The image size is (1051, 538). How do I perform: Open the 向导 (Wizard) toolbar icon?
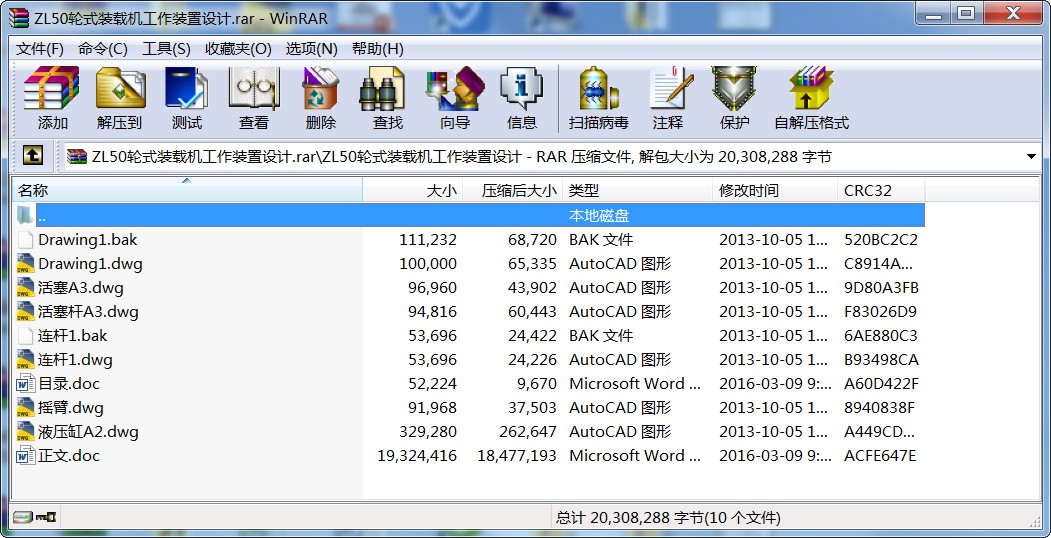pos(455,88)
